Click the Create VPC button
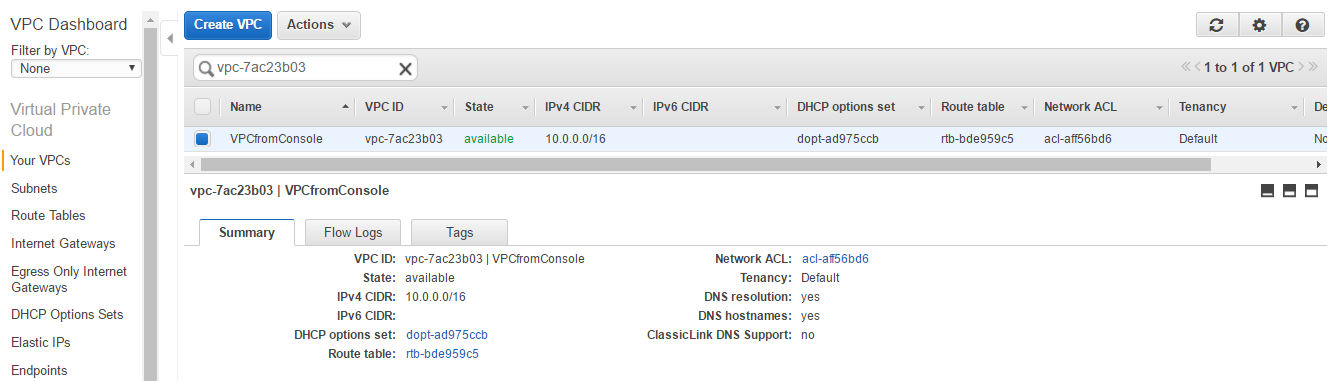The width and height of the screenshot is (1344, 381). (228, 25)
